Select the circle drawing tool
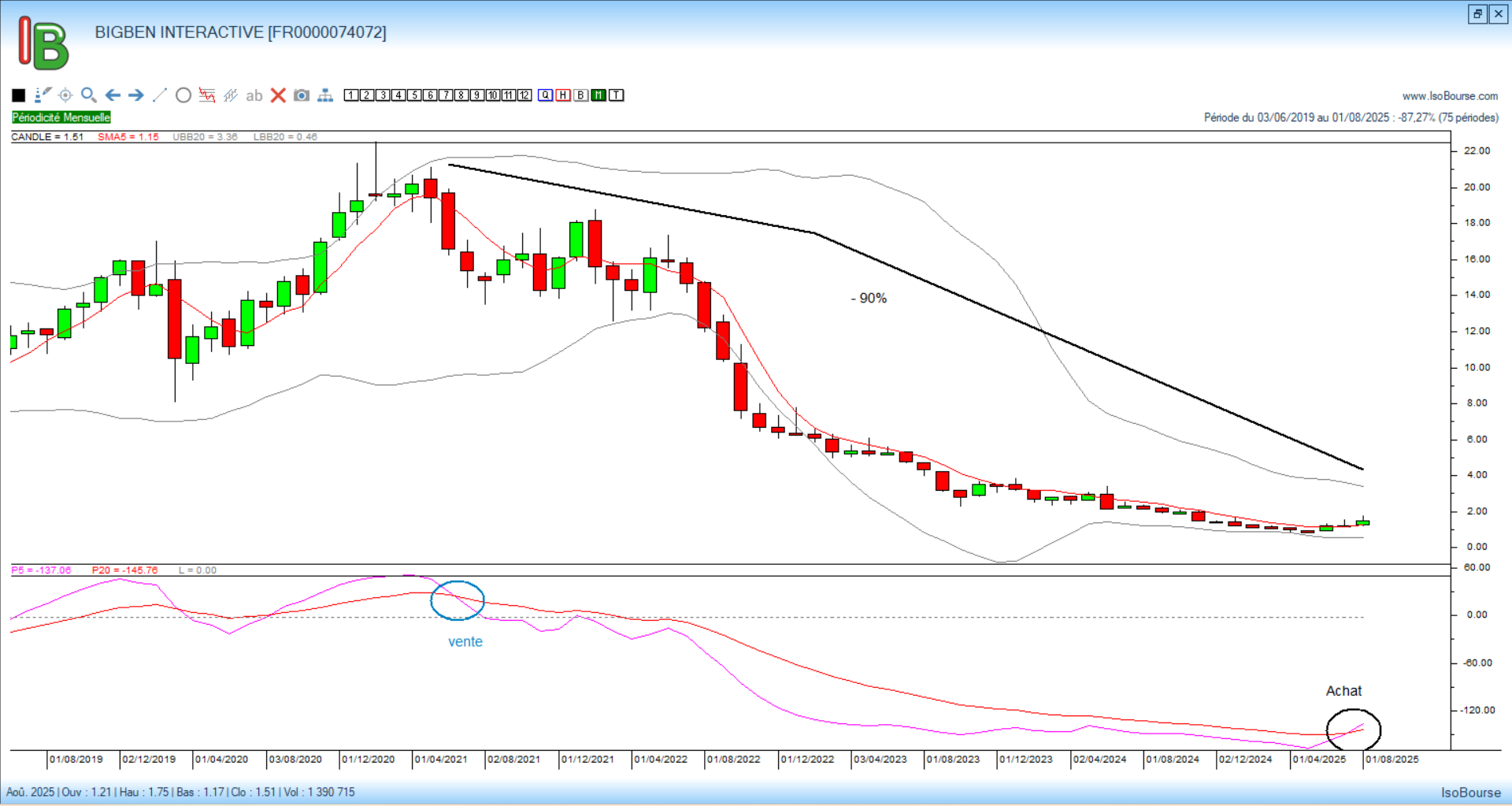The height and width of the screenshot is (806, 1512). [183, 95]
